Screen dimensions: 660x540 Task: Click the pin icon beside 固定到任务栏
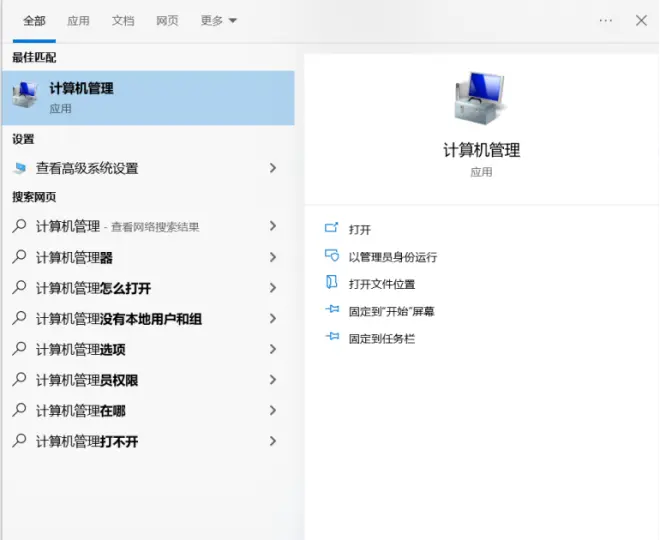(332, 336)
